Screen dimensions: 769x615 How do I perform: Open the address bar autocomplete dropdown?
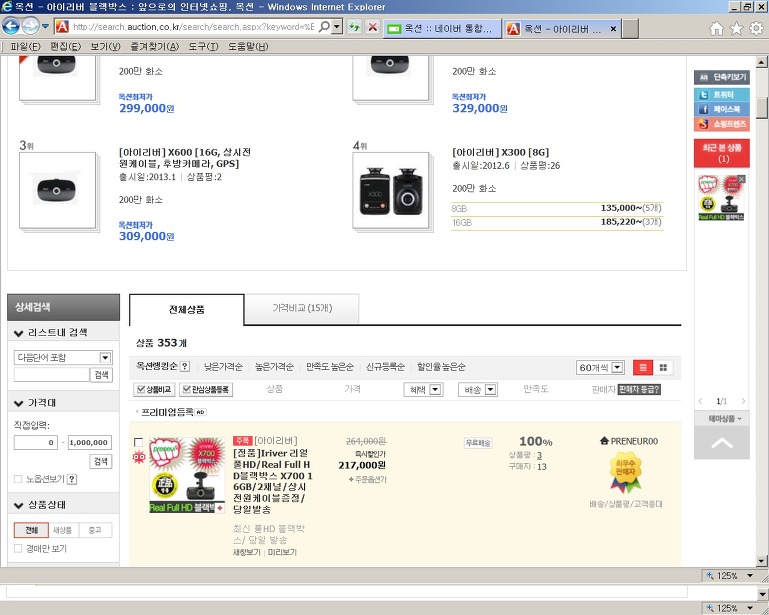click(336, 26)
